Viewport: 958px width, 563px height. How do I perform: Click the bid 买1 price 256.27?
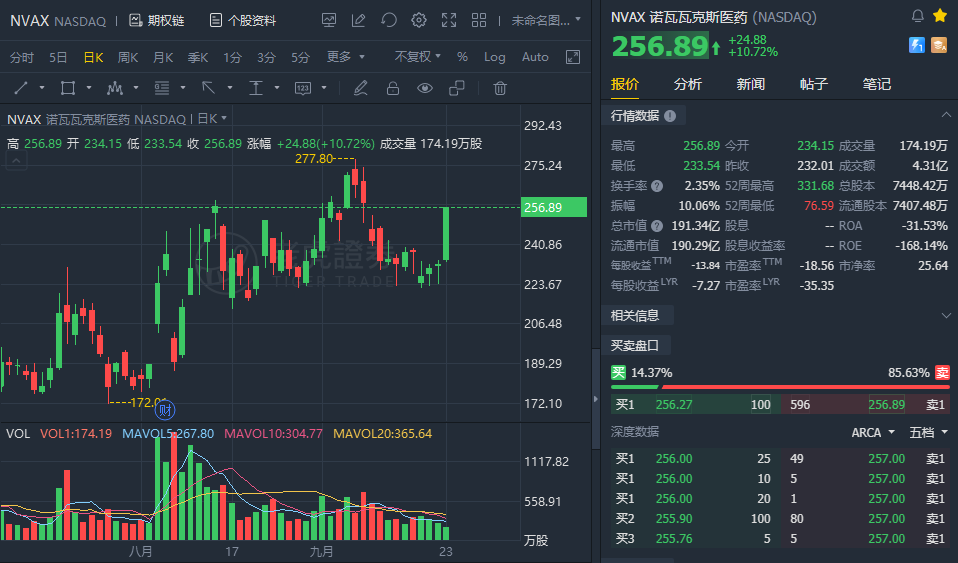click(x=674, y=405)
